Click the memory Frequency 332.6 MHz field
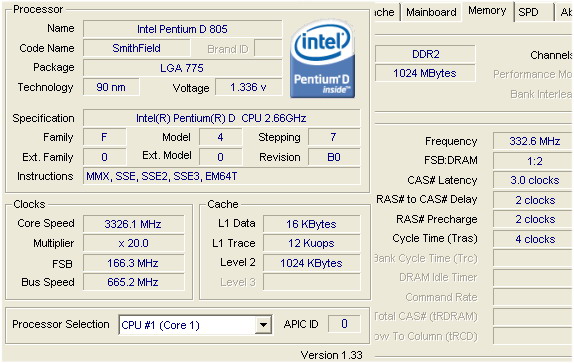 (533, 141)
